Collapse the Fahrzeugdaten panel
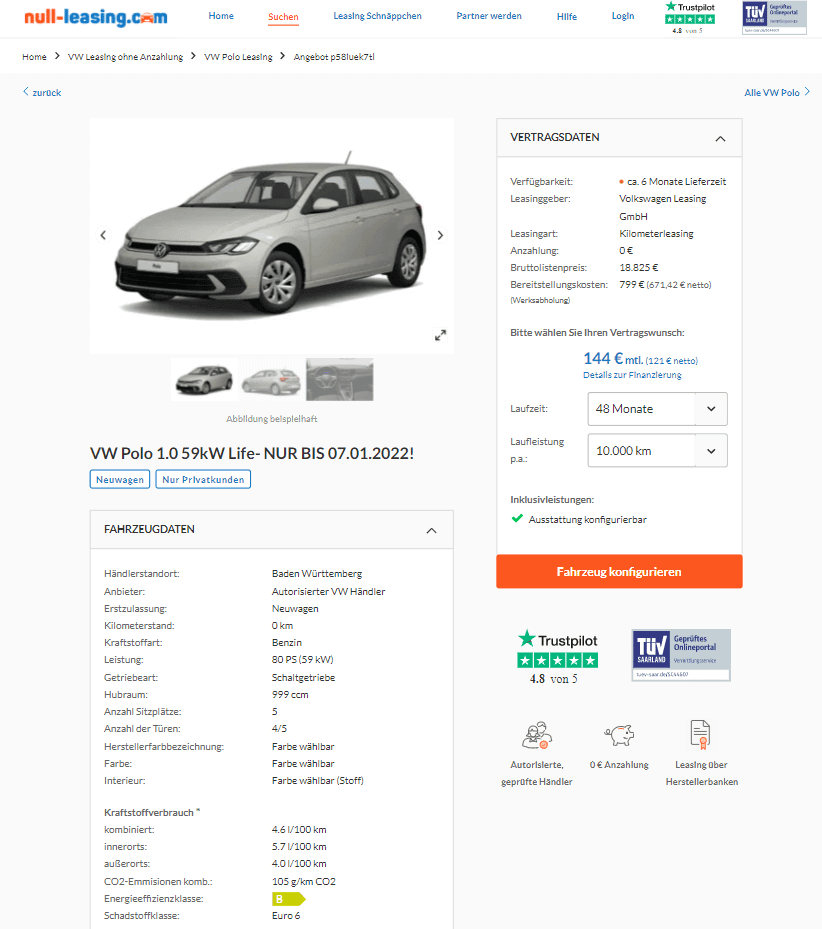 click(431, 531)
